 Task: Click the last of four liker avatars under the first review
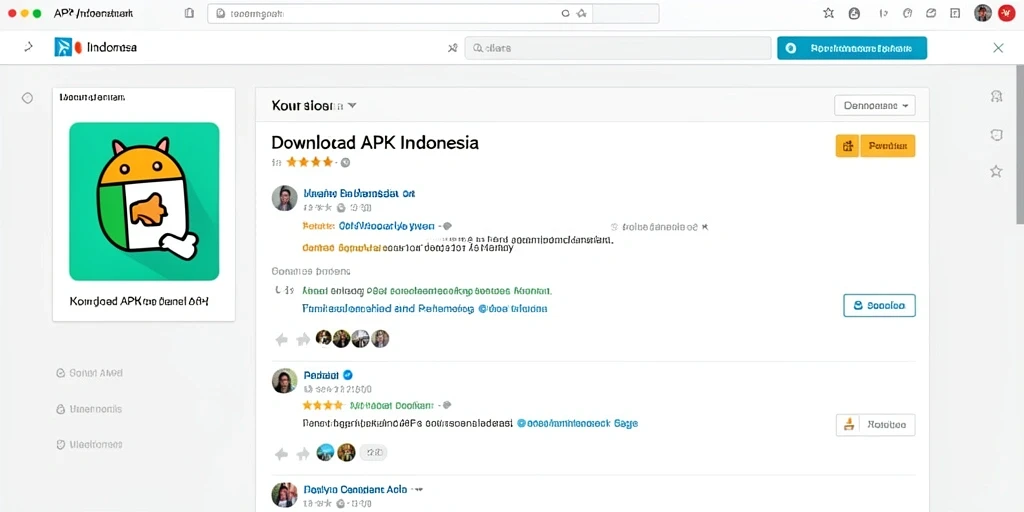(380, 338)
